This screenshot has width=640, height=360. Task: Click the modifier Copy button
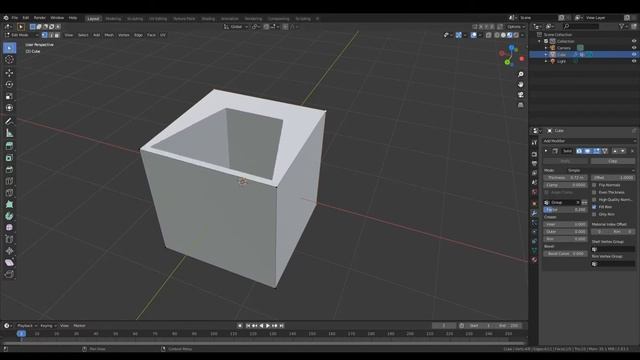pos(613,161)
